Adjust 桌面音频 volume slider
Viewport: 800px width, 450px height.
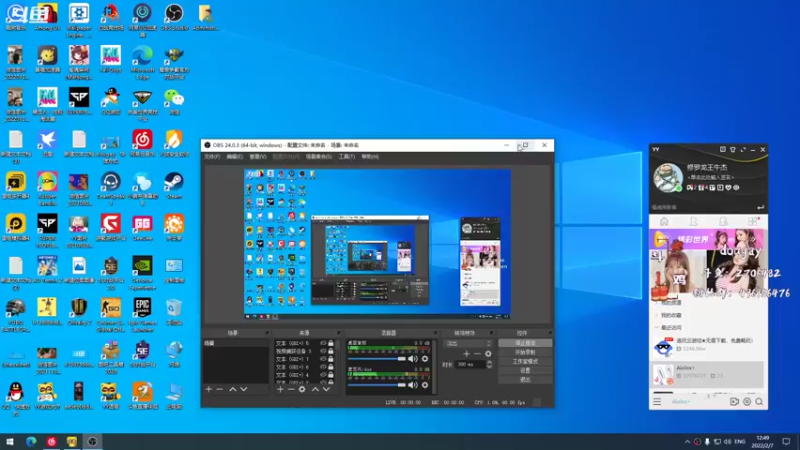click(x=377, y=359)
